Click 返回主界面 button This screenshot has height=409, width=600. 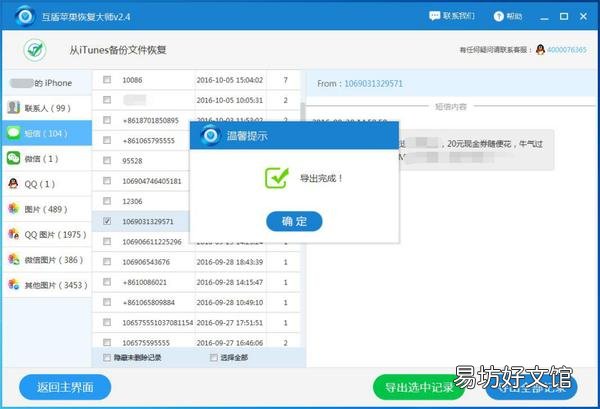(65, 387)
